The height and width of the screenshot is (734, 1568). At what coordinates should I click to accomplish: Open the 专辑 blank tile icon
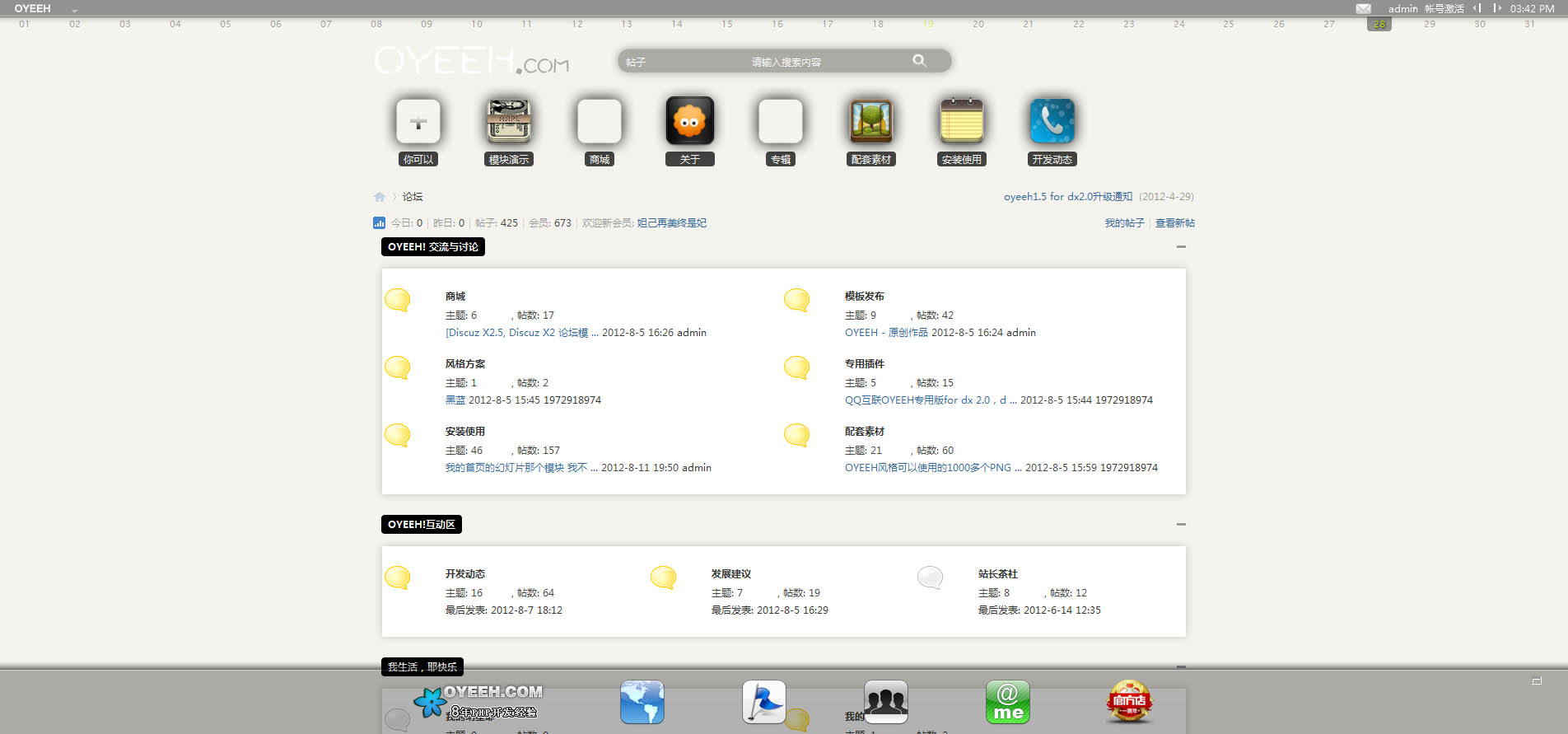(781, 121)
